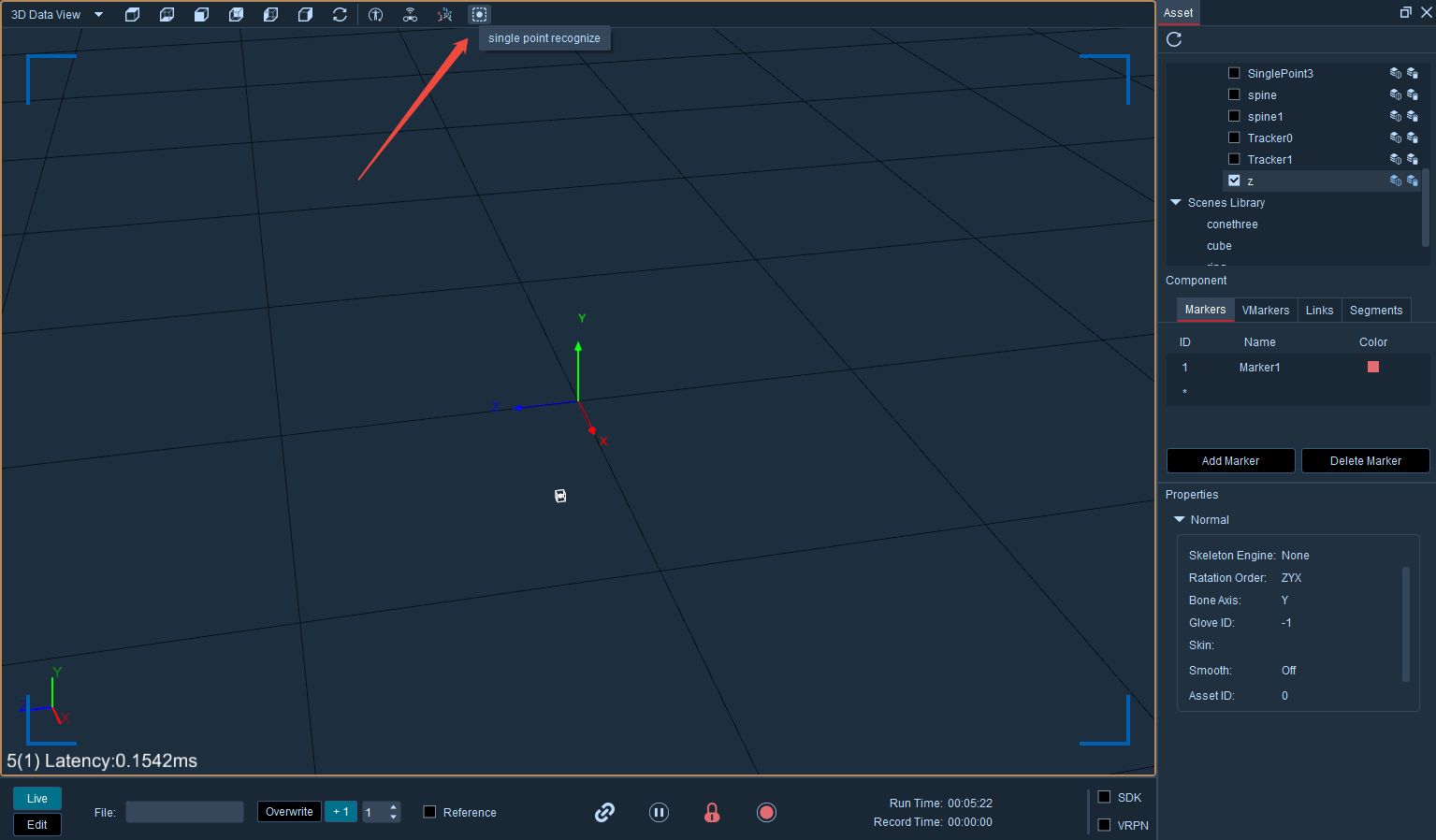Click the chain link connect icon

point(604,812)
